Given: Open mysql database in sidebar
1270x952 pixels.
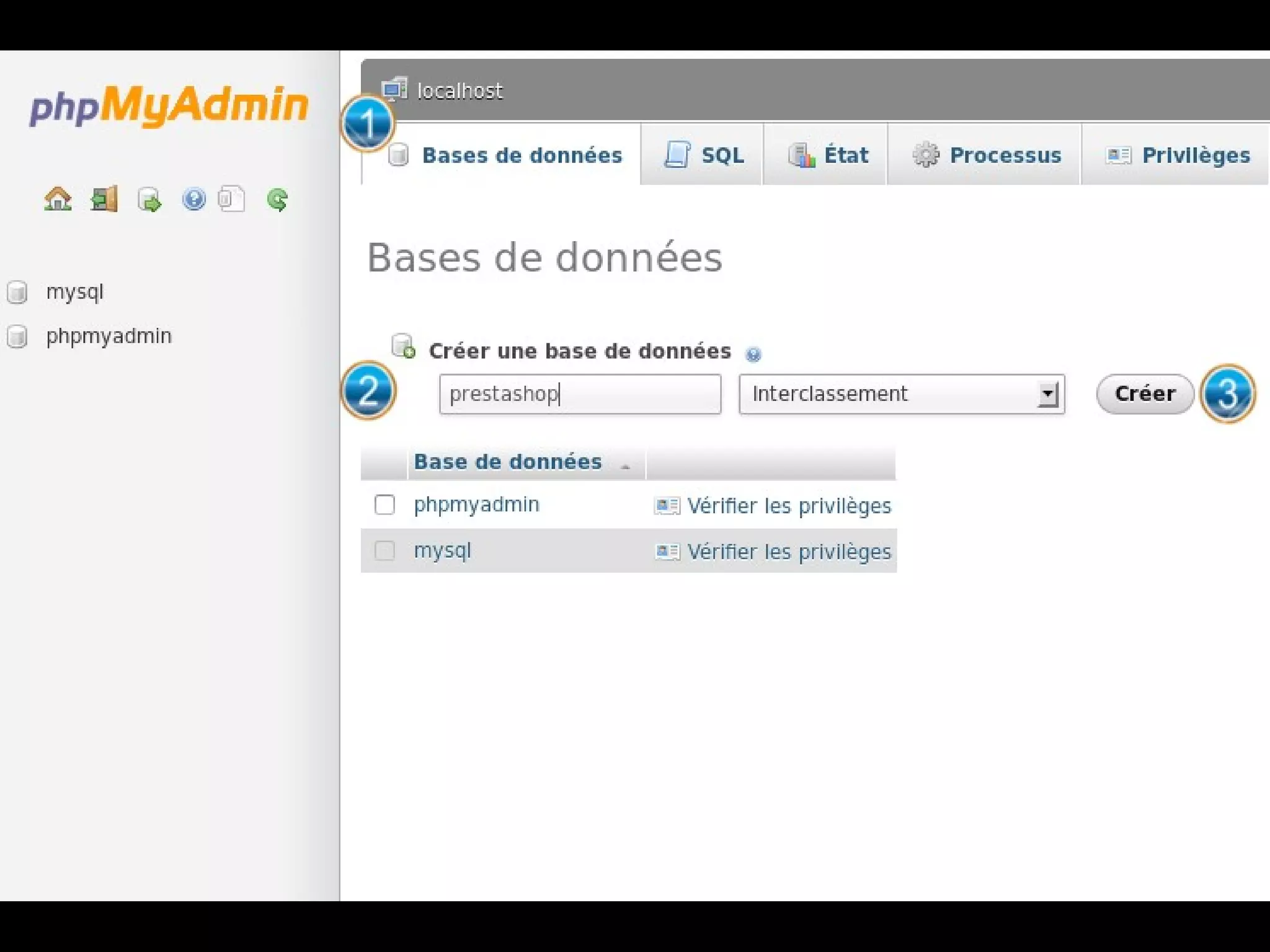Looking at the screenshot, I should (x=74, y=292).
